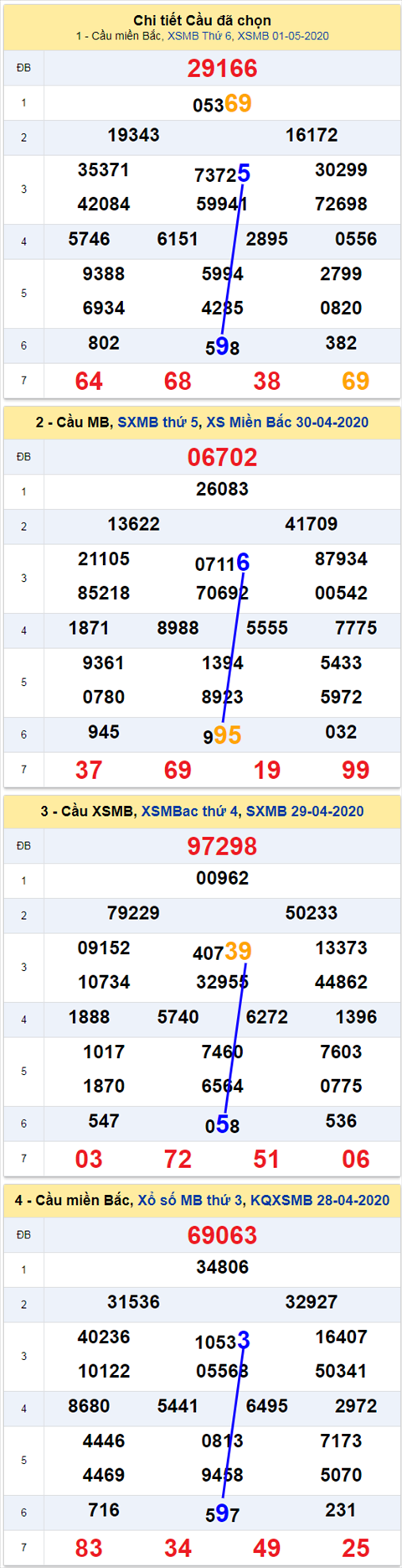The height and width of the screenshot is (1568, 402).
Task: Open the XSMB Thứ 6 link
Action: tap(200, 36)
